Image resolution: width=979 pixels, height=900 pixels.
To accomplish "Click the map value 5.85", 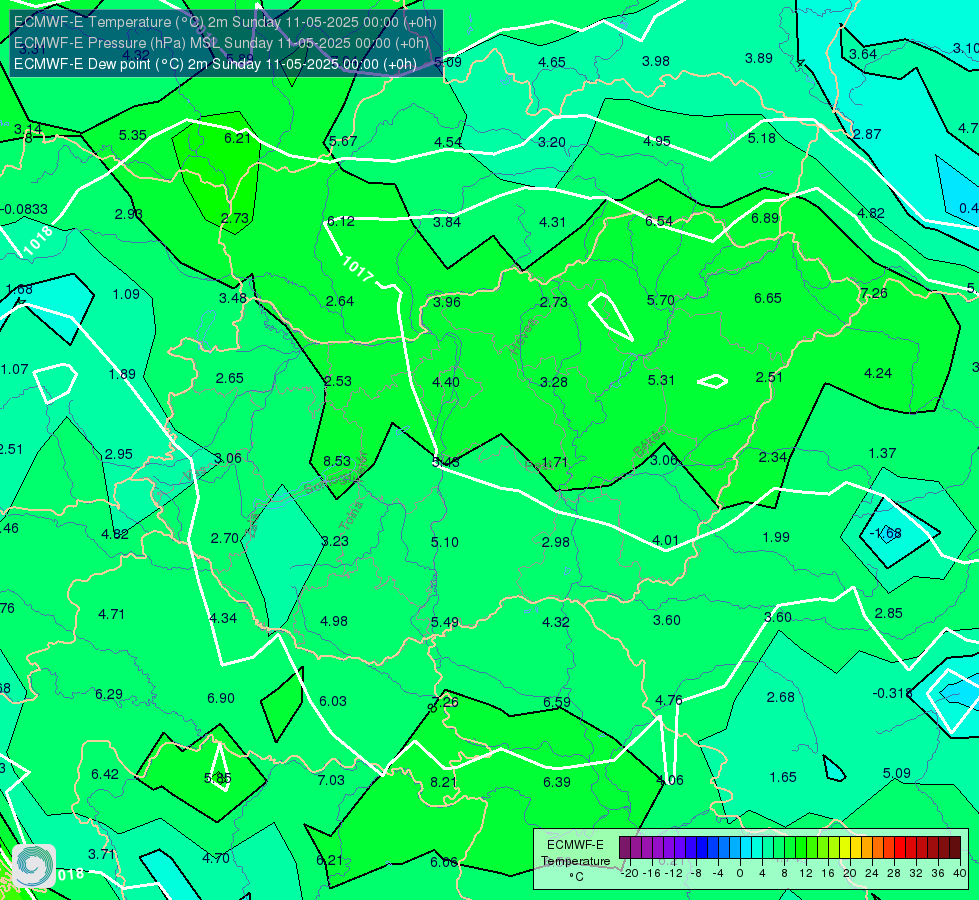I will point(218,778).
